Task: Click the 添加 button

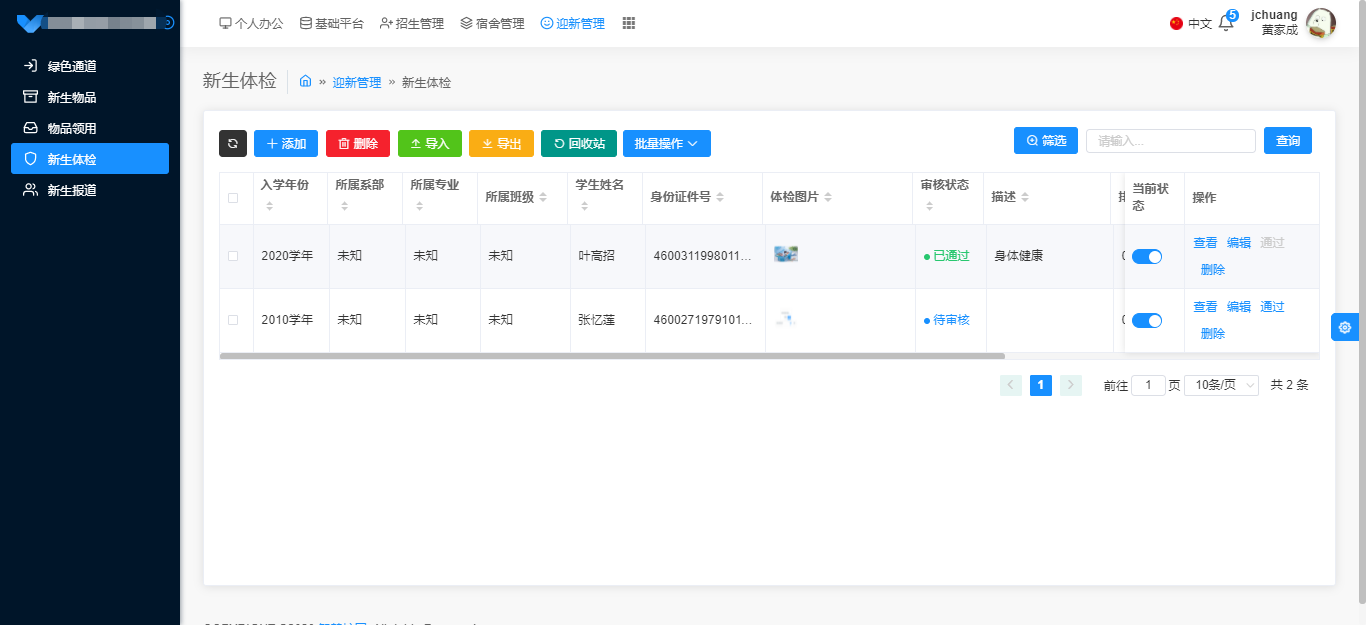Action: tap(286, 143)
